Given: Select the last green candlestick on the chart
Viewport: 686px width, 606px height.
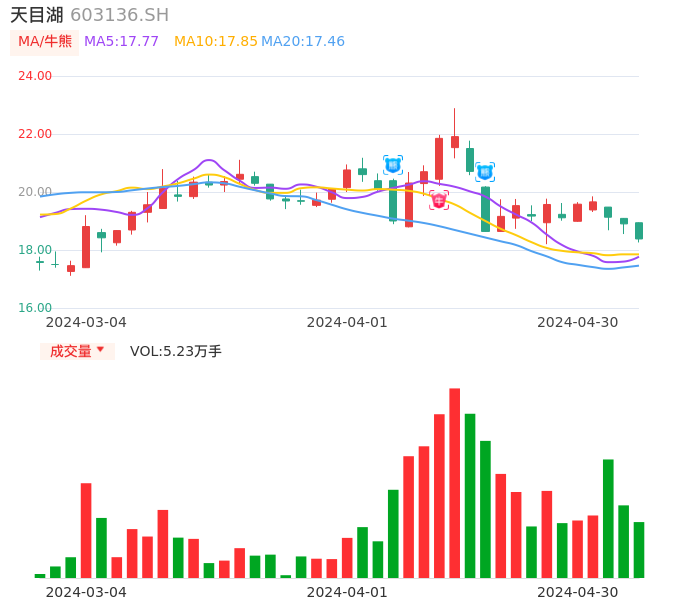Looking at the screenshot, I should click(639, 230).
